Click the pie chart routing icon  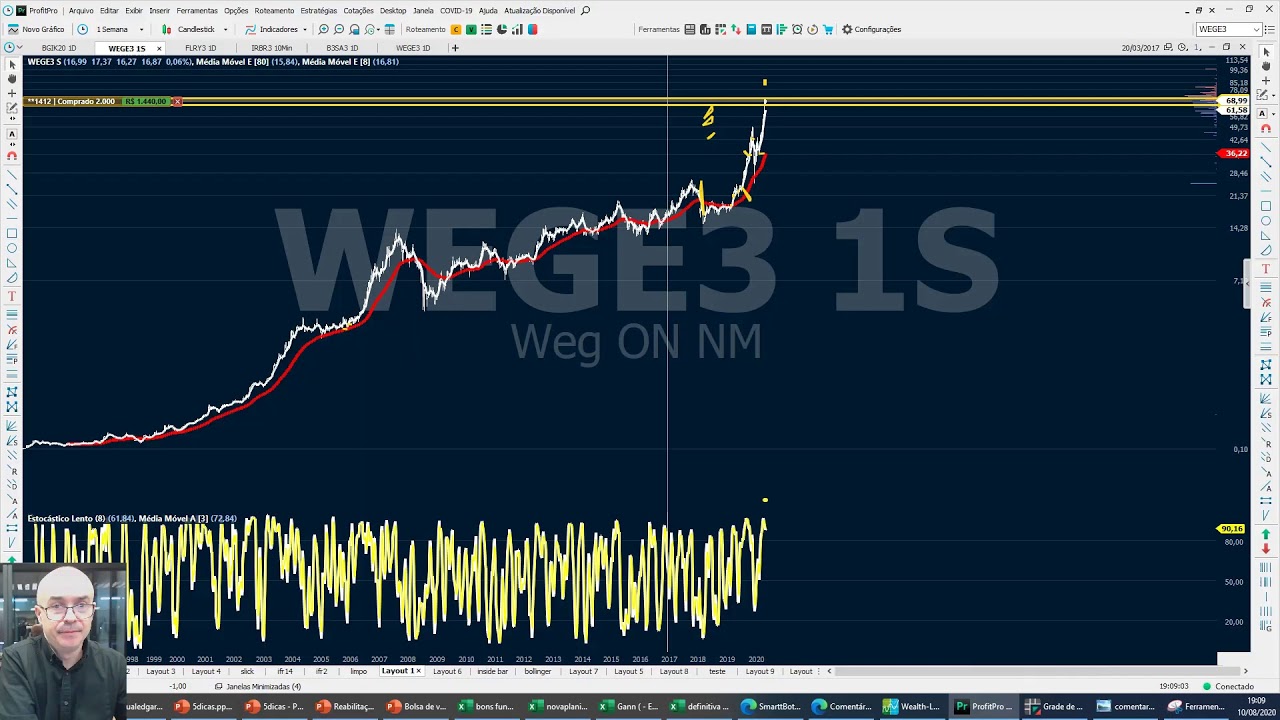pos(502,29)
